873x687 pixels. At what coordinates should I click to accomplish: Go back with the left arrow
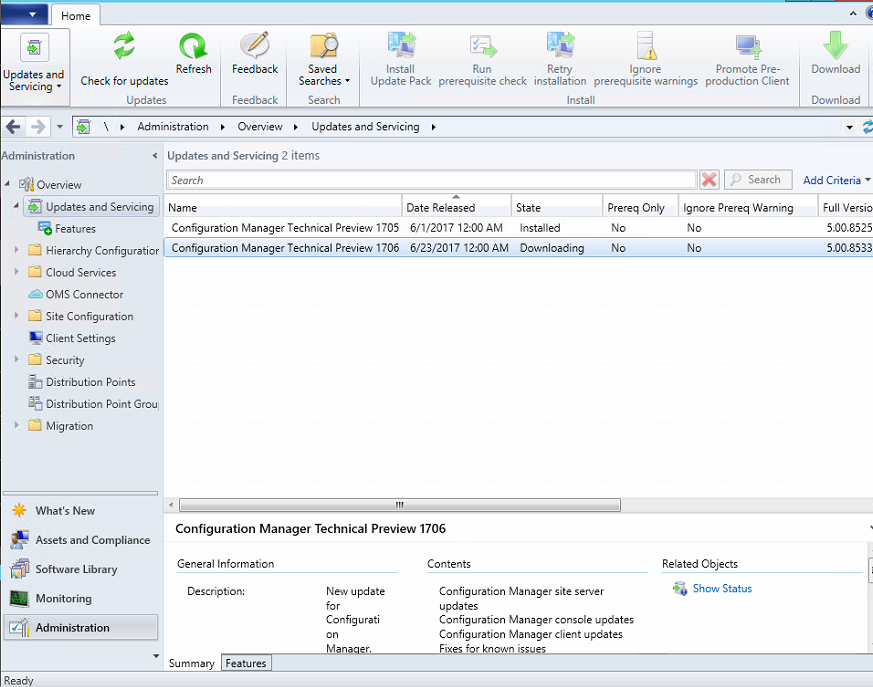(13, 127)
